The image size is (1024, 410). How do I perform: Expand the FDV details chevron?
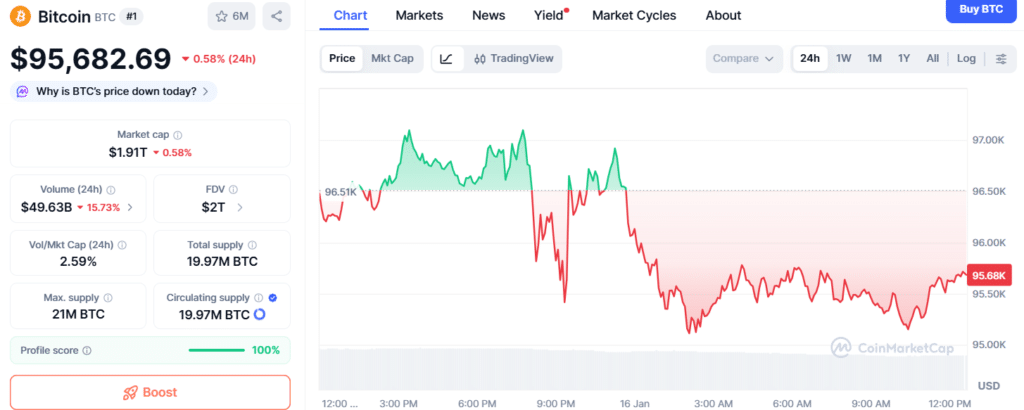point(240,208)
